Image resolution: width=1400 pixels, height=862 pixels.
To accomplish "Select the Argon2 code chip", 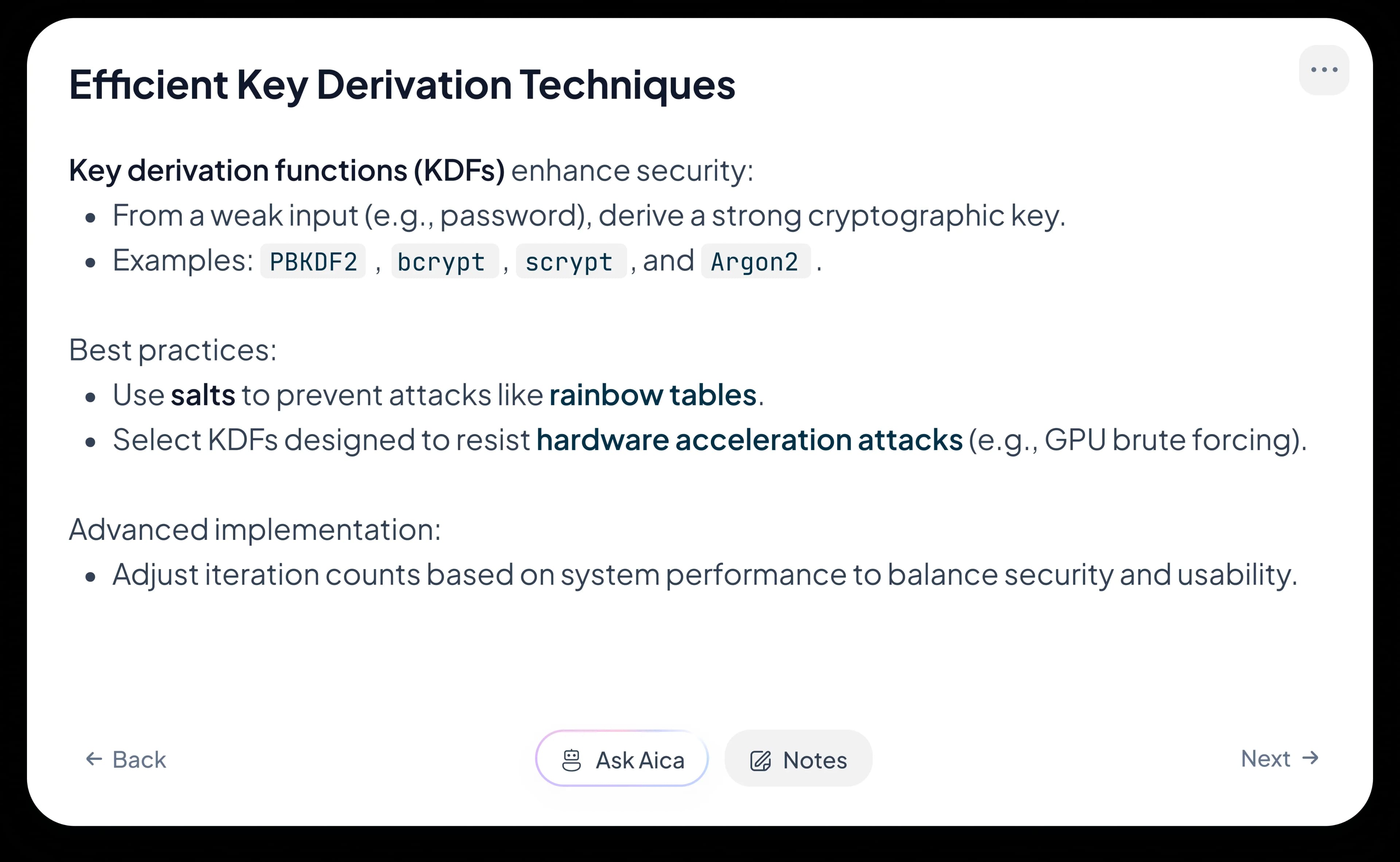I will pos(754,262).
